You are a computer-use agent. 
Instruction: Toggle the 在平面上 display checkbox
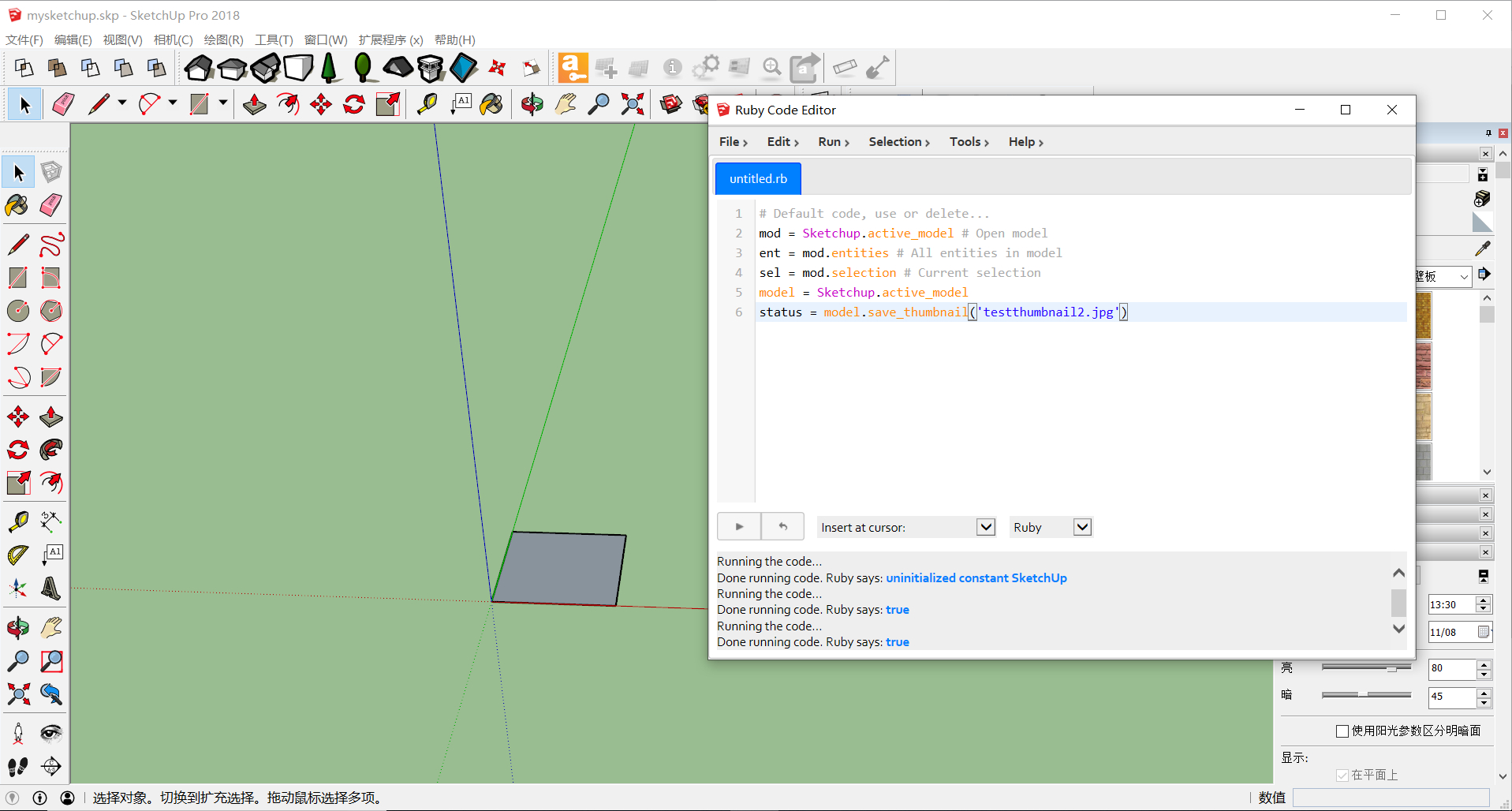click(x=1342, y=775)
